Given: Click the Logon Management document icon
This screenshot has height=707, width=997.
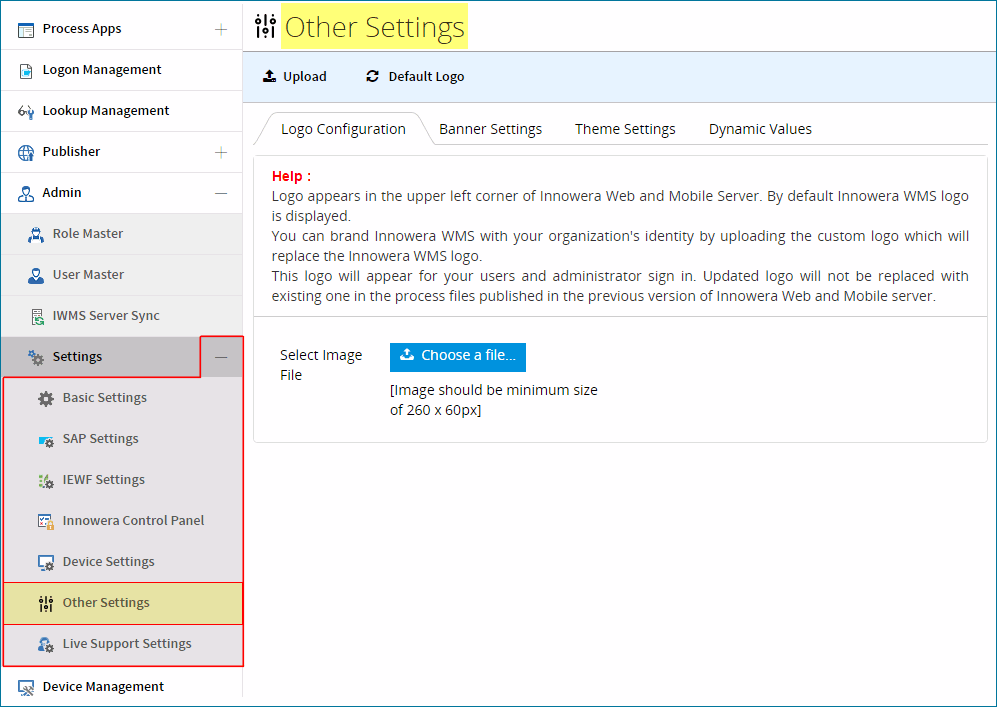Looking at the screenshot, I should [25, 71].
